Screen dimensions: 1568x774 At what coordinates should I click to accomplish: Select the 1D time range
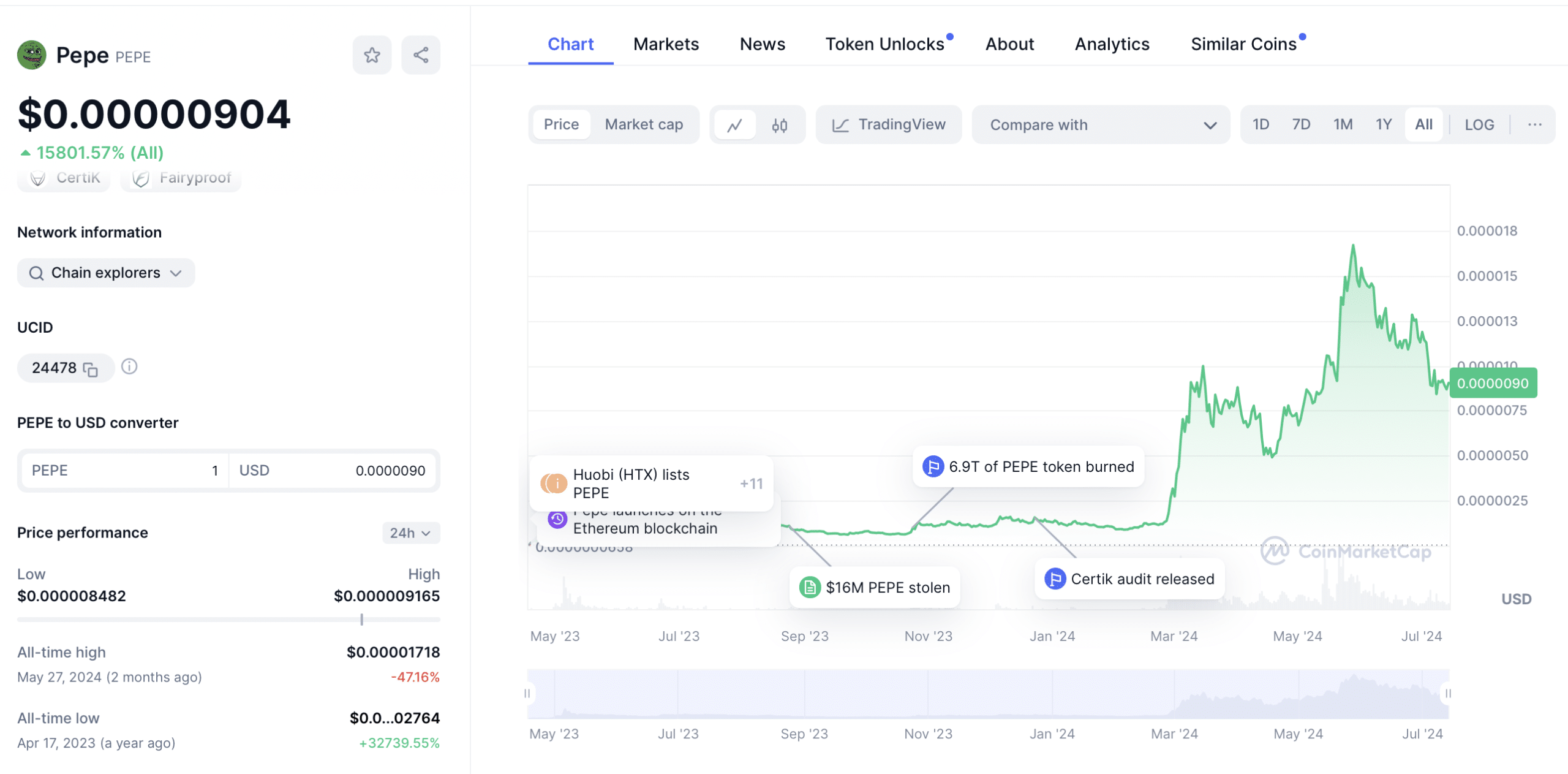(1261, 125)
